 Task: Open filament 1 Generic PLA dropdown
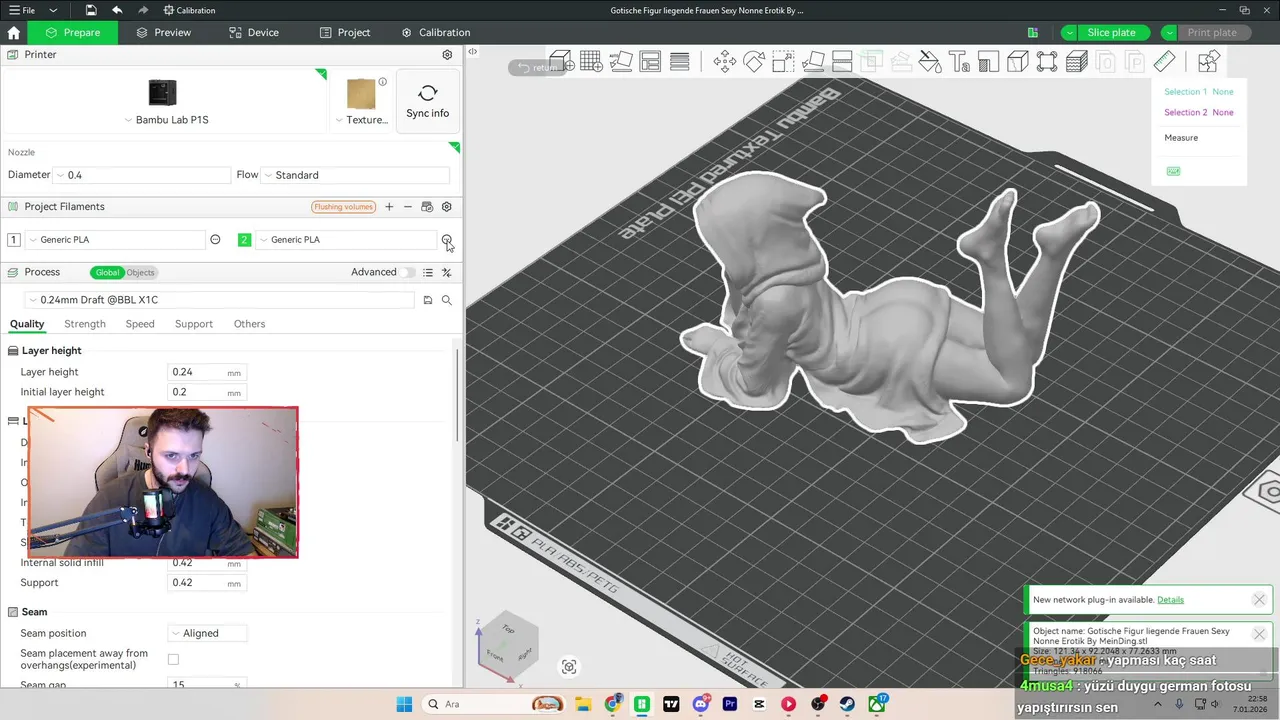[115, 240]
